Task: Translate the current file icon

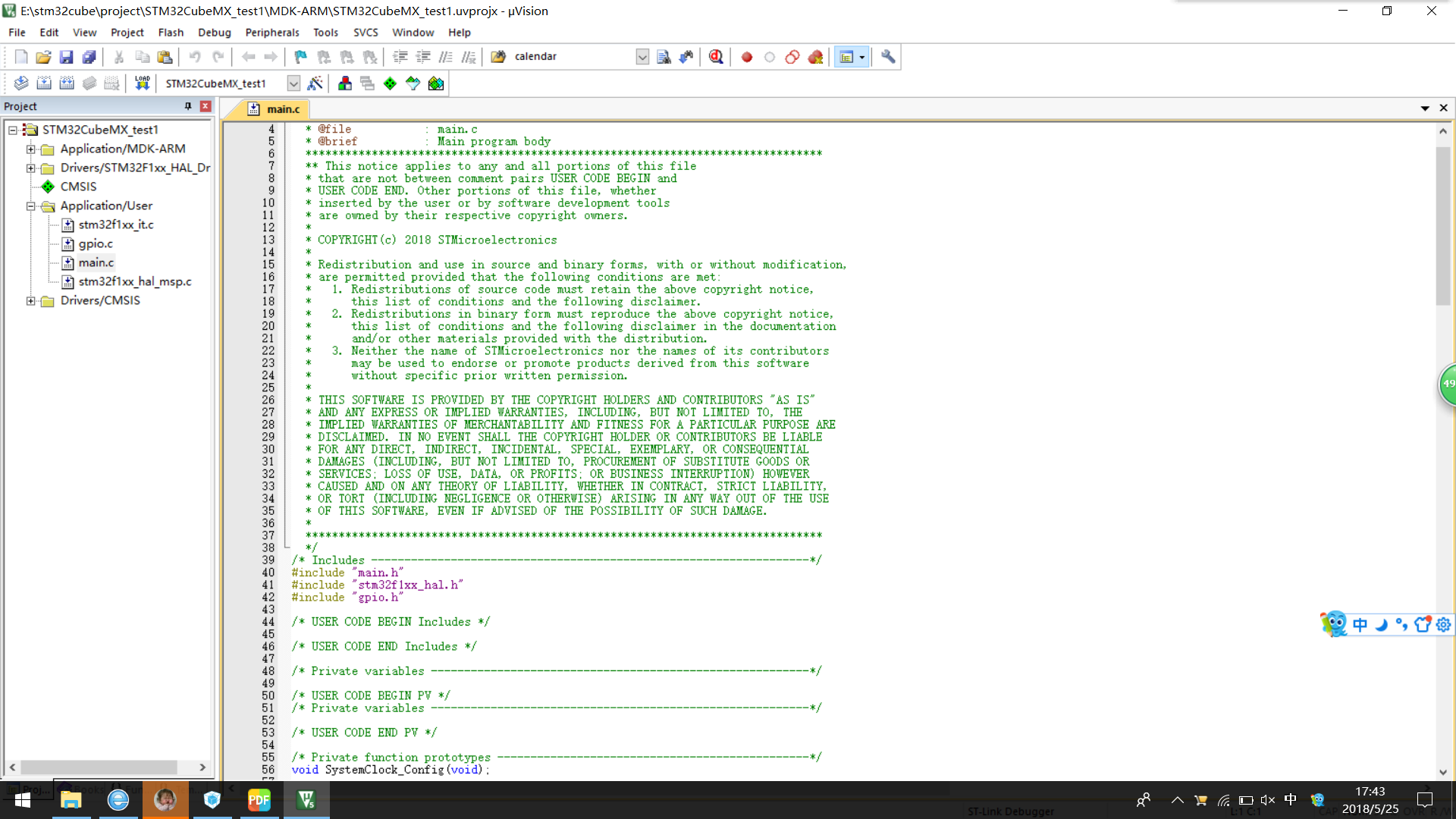Action: [x=21, y=83]
